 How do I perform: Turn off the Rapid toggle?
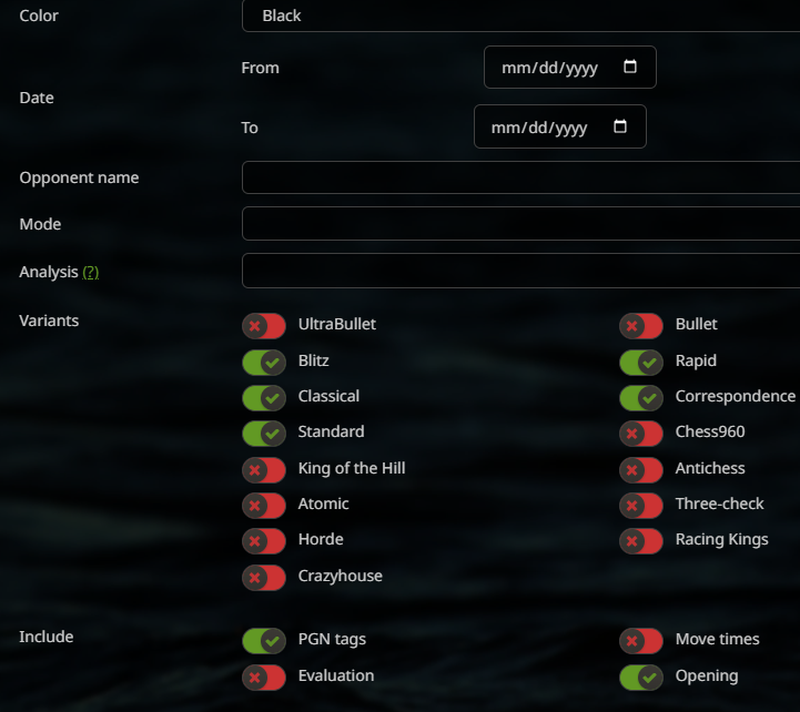[x=641, y=362]
